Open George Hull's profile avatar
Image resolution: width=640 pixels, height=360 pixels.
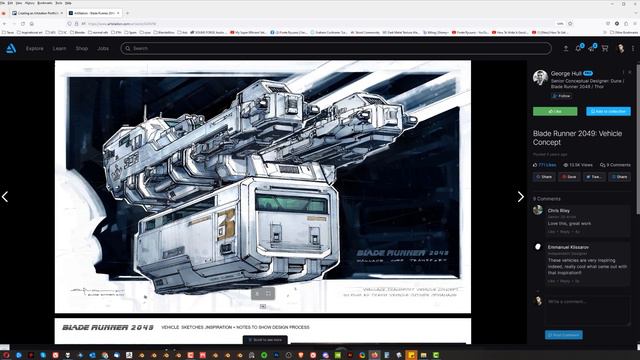pyautogui.click(x=540, y=77)
